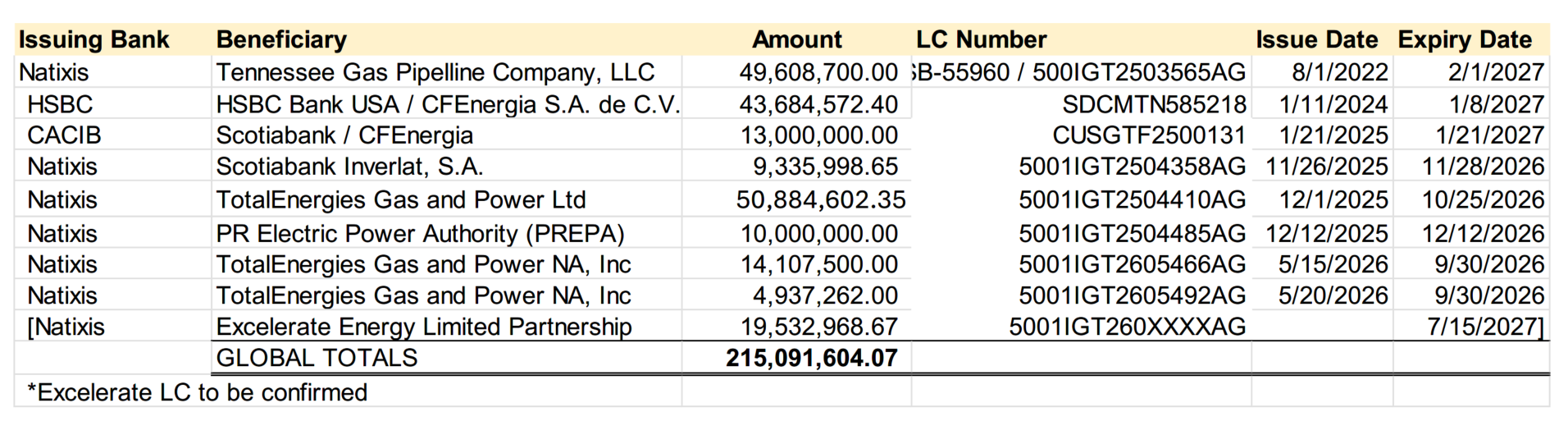Viewport: 1568px width, 421px height.
Task: Select LC number 5001IGT2605492AG
Action: [1133, 295]
